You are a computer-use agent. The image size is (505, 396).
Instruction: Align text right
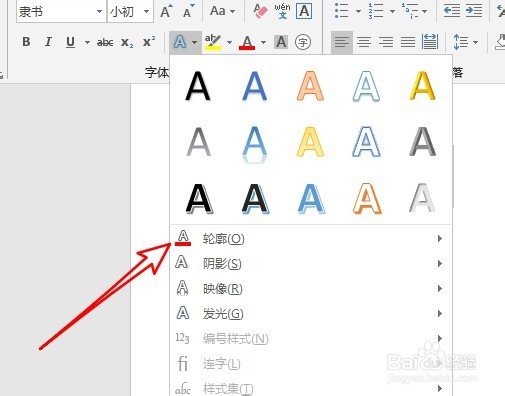[x=386, y=42]
